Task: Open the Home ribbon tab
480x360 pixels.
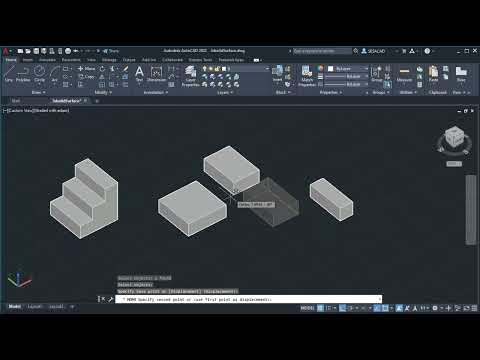Action: pyautogui.click(x=11, y=60)
